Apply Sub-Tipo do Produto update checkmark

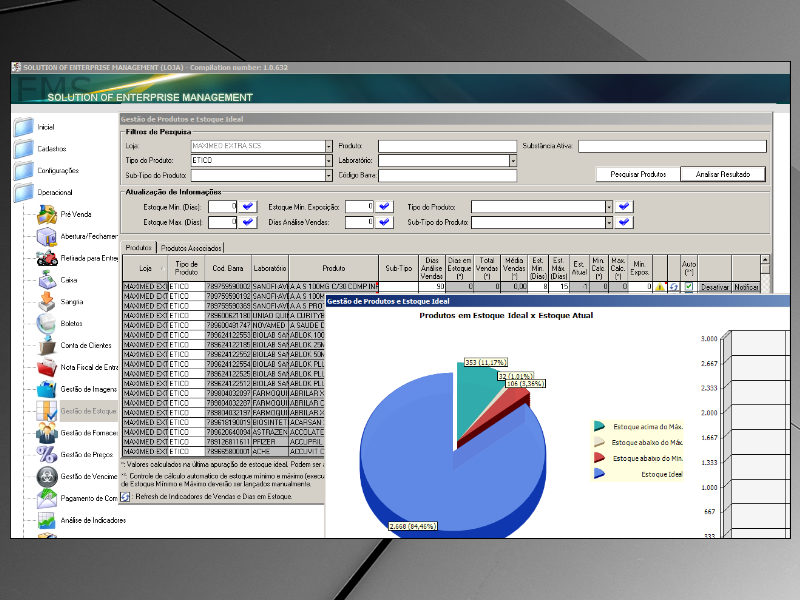tap(624, 222)
